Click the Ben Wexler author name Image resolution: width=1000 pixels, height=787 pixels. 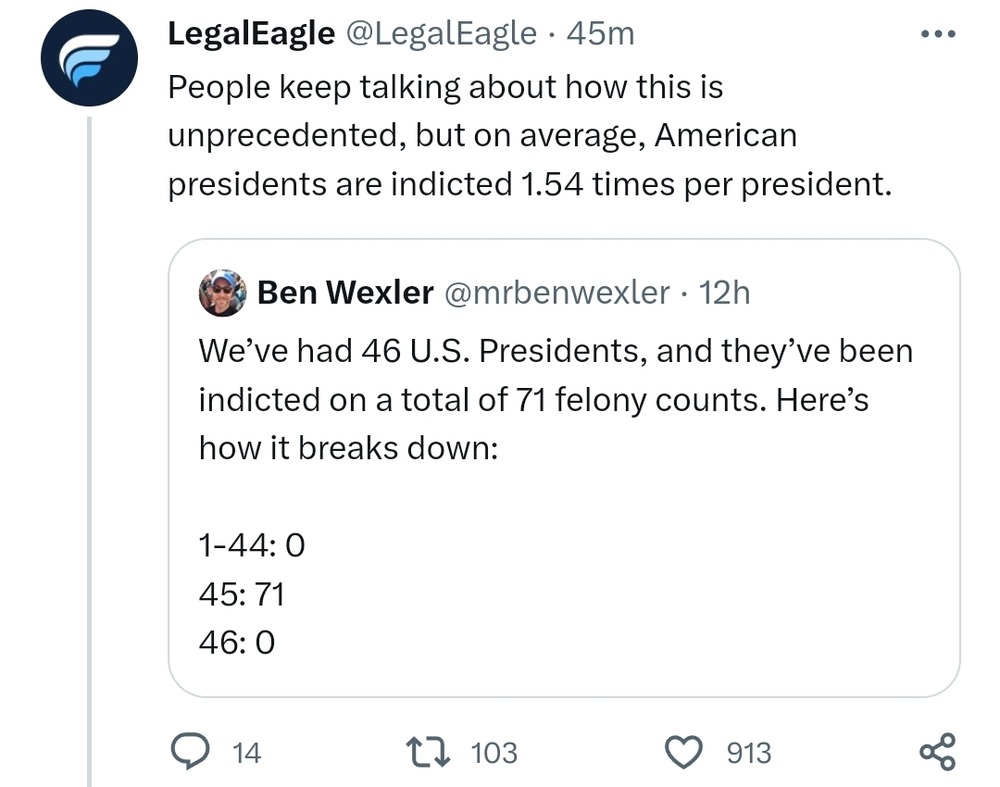345,293
